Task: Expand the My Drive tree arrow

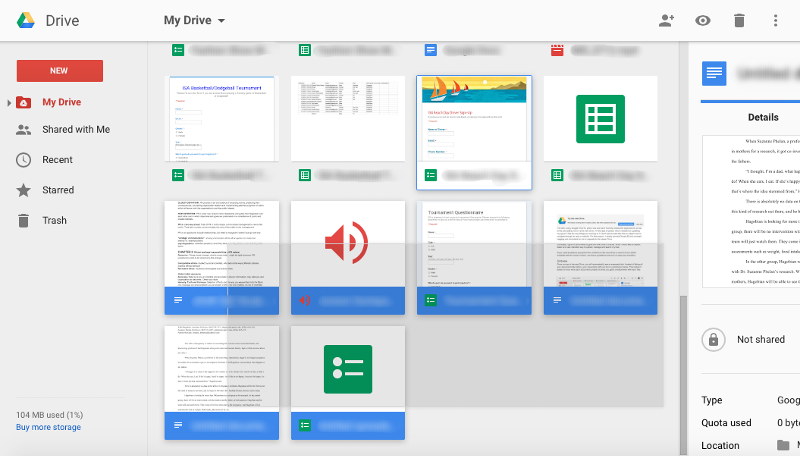Action: tap(9, 103)
